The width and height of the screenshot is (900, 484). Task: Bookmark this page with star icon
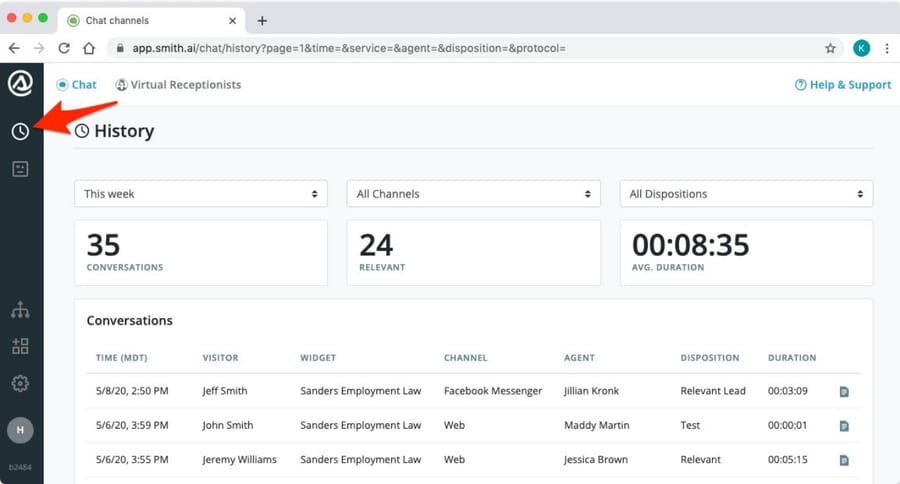830,48
